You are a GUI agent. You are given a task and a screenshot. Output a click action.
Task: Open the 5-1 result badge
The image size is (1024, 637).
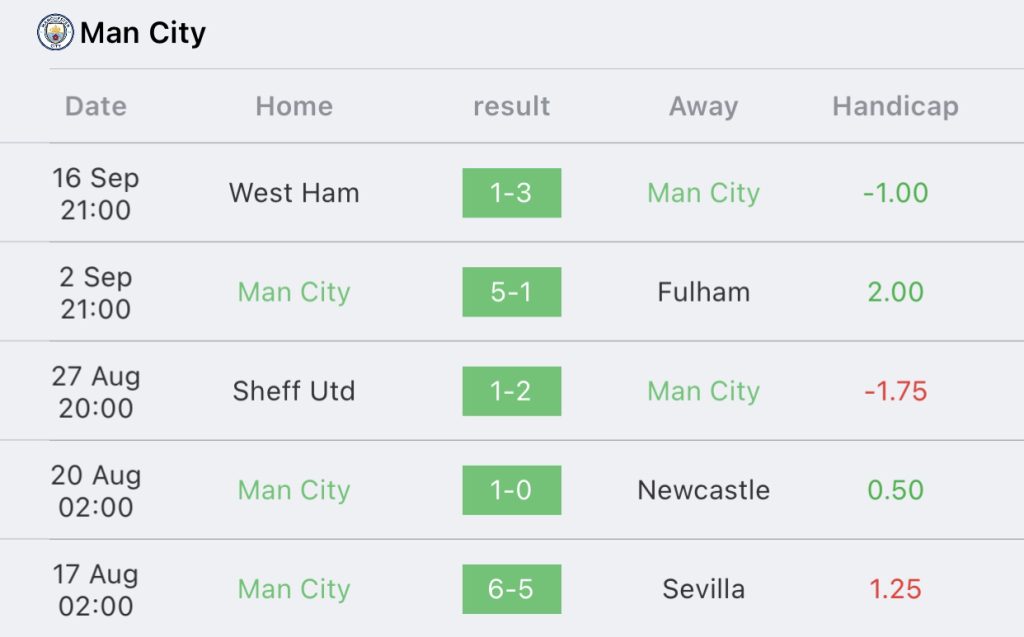click(511, 292)
